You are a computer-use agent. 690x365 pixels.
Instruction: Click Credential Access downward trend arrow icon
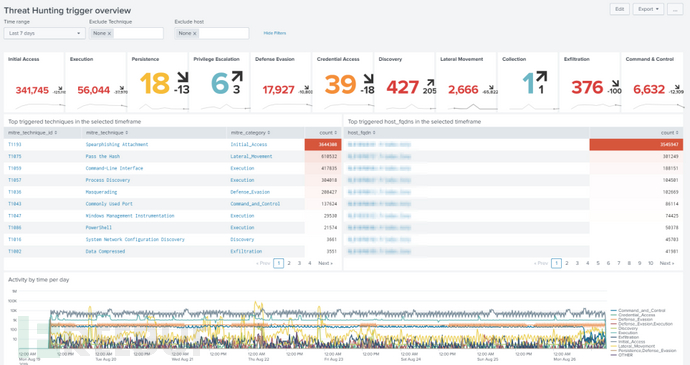click(368, 78)
